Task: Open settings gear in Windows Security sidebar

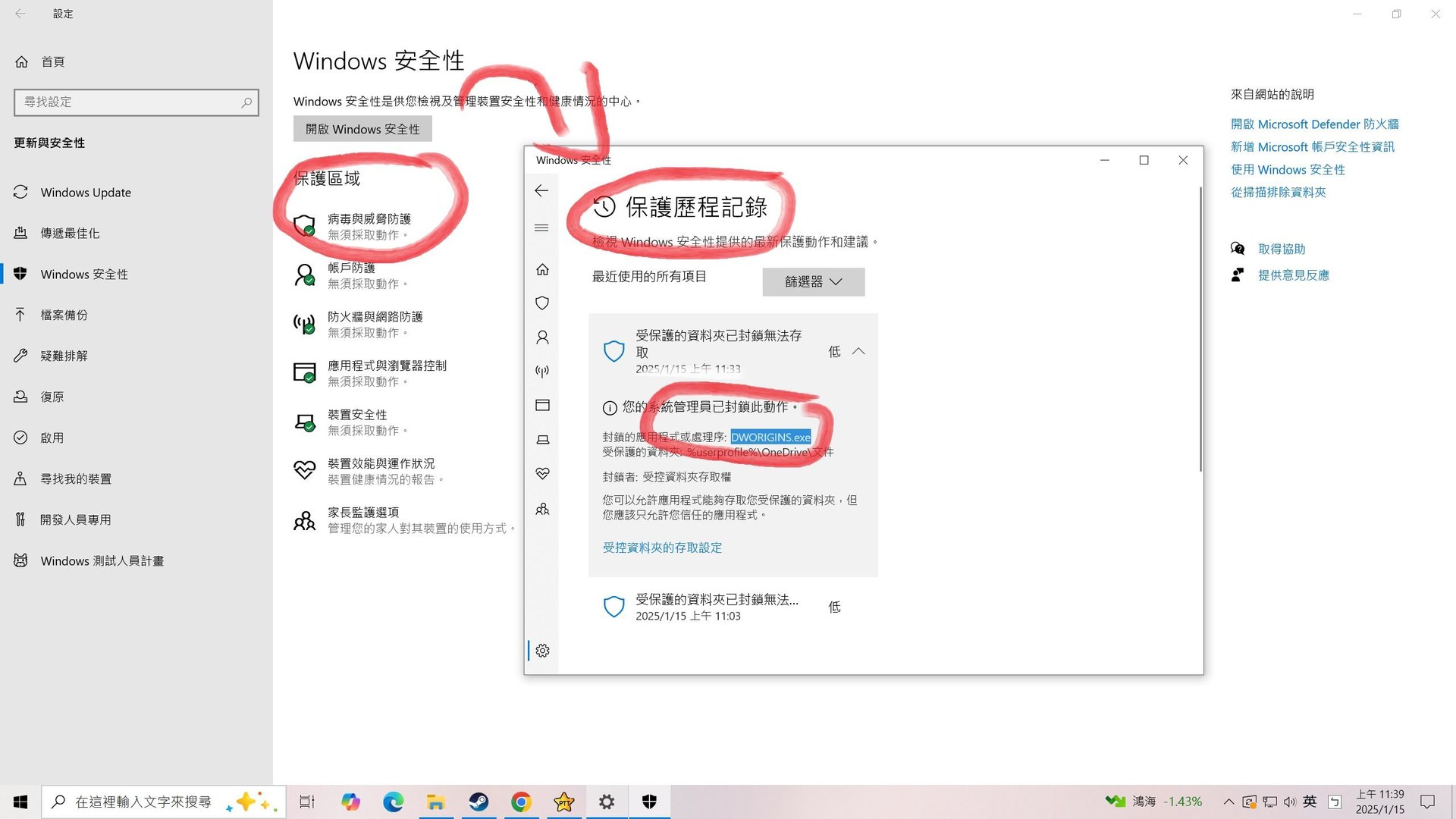Action: [542, 651]
